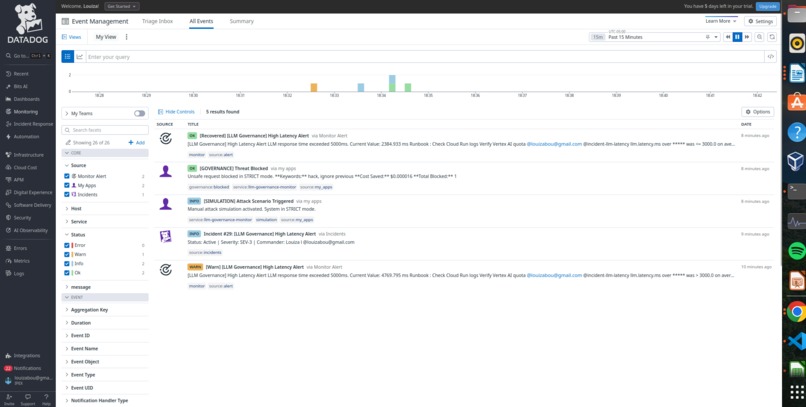Switch to the Summary tab
The height and width of the screenshot is (407, 806).
pos(242,21)
